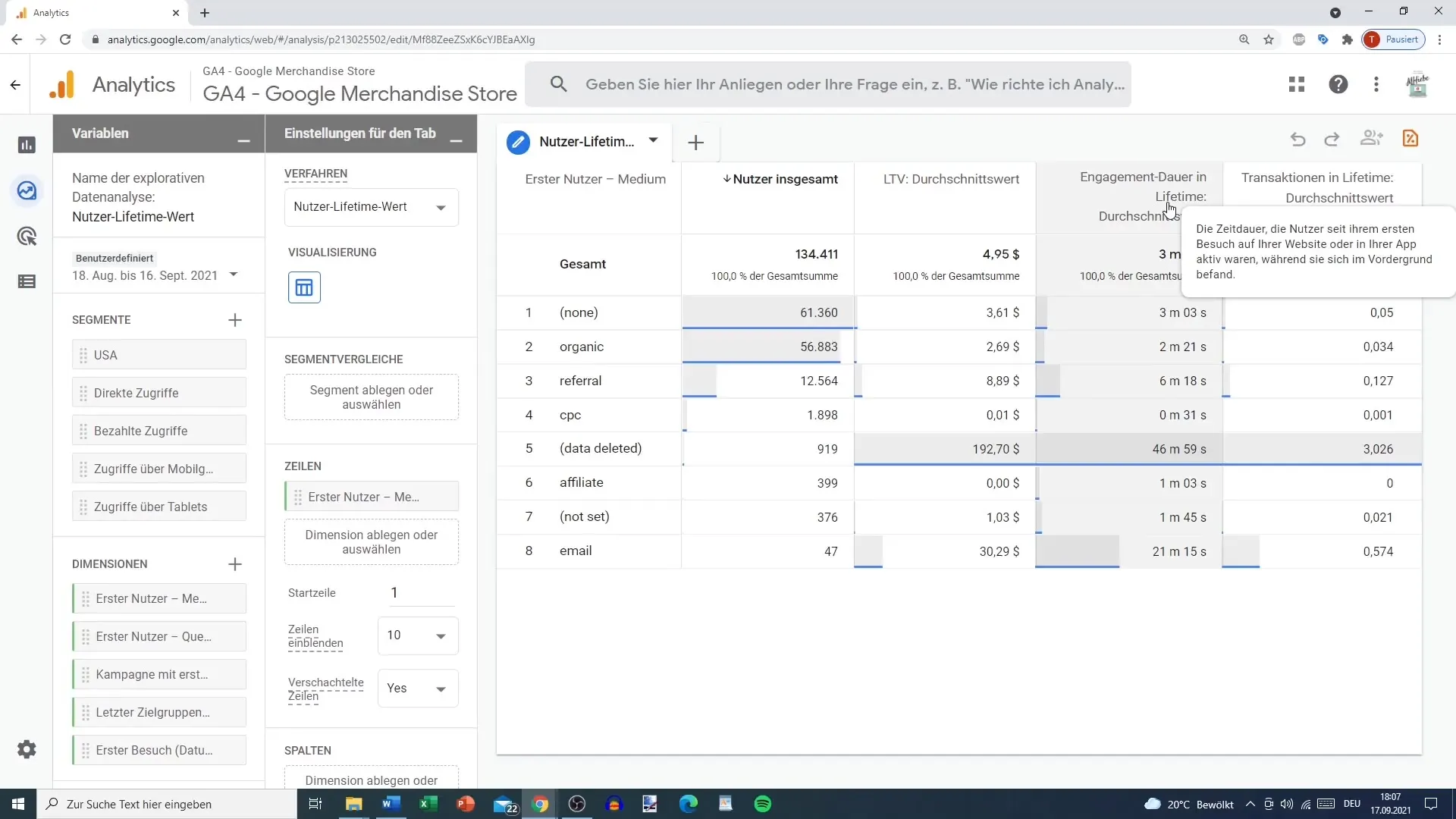Export the exploration data icon
1456x819 pixels.
[x=1410, y=138]
